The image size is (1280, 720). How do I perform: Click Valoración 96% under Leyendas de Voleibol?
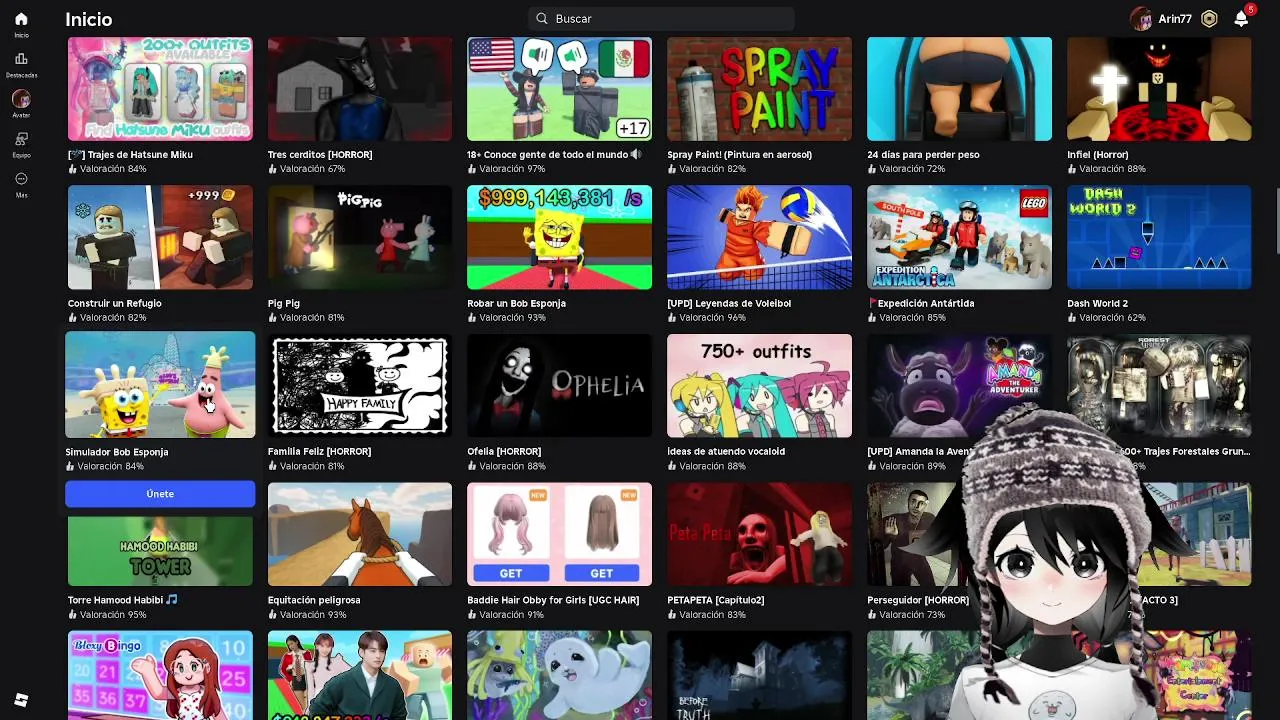coord(712,317)
